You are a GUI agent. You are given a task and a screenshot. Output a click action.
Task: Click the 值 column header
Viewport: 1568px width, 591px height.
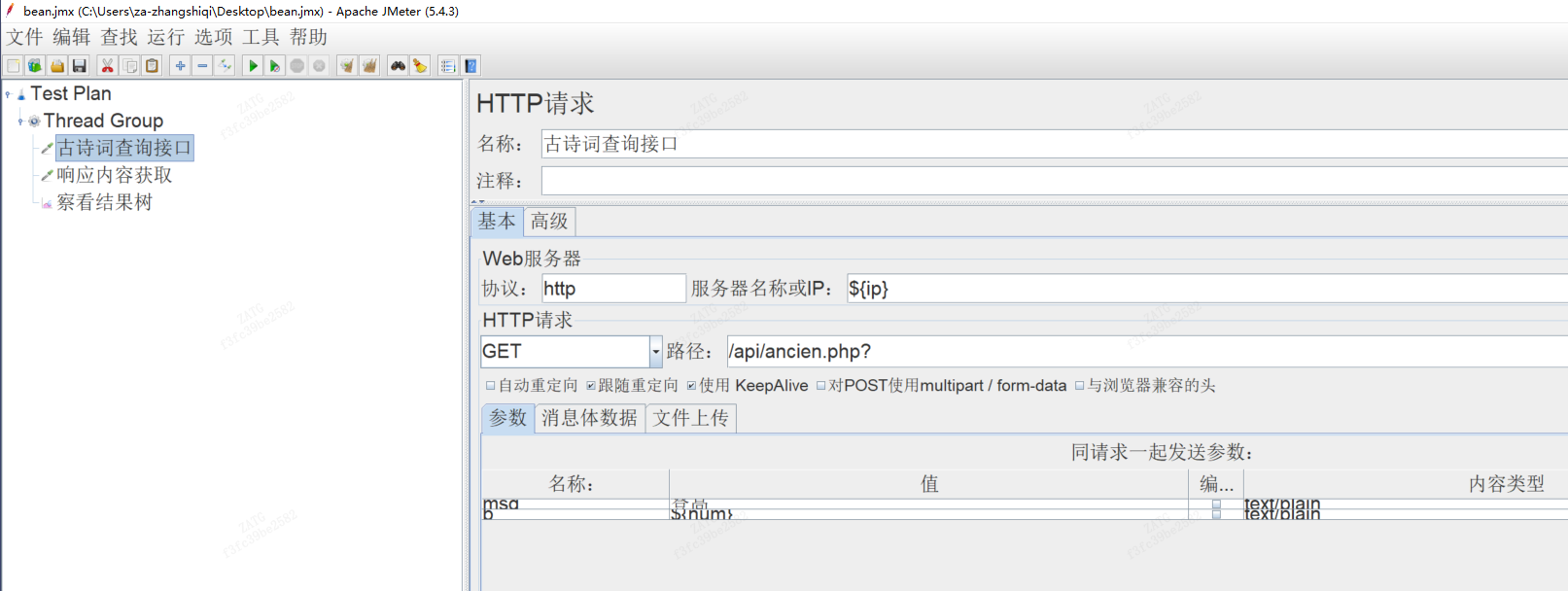pyautogui.click(x=929, y=484)
